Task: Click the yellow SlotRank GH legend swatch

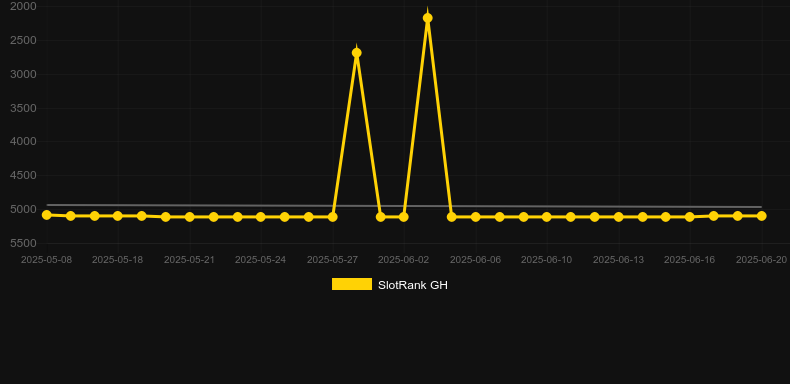Action: pos(352,284)
